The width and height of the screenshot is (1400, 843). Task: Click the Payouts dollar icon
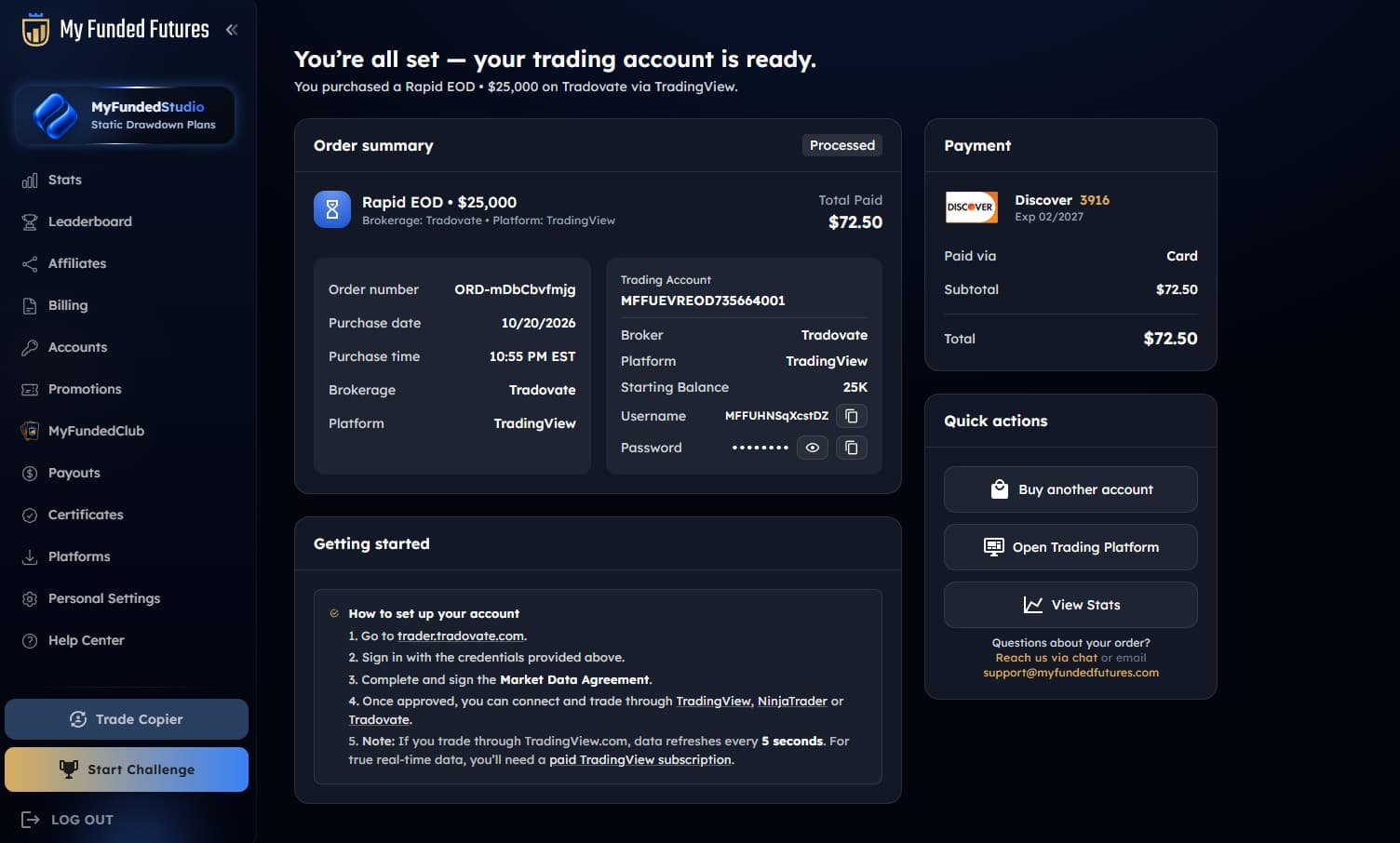(x=30, y=474)
